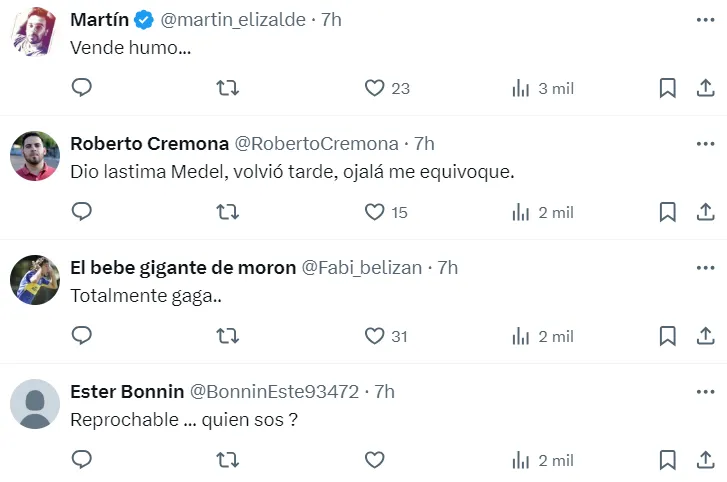Click El bebe gigante de moron's avatar
This screenshot has height=482, width=727.
[x=35, y=280]
